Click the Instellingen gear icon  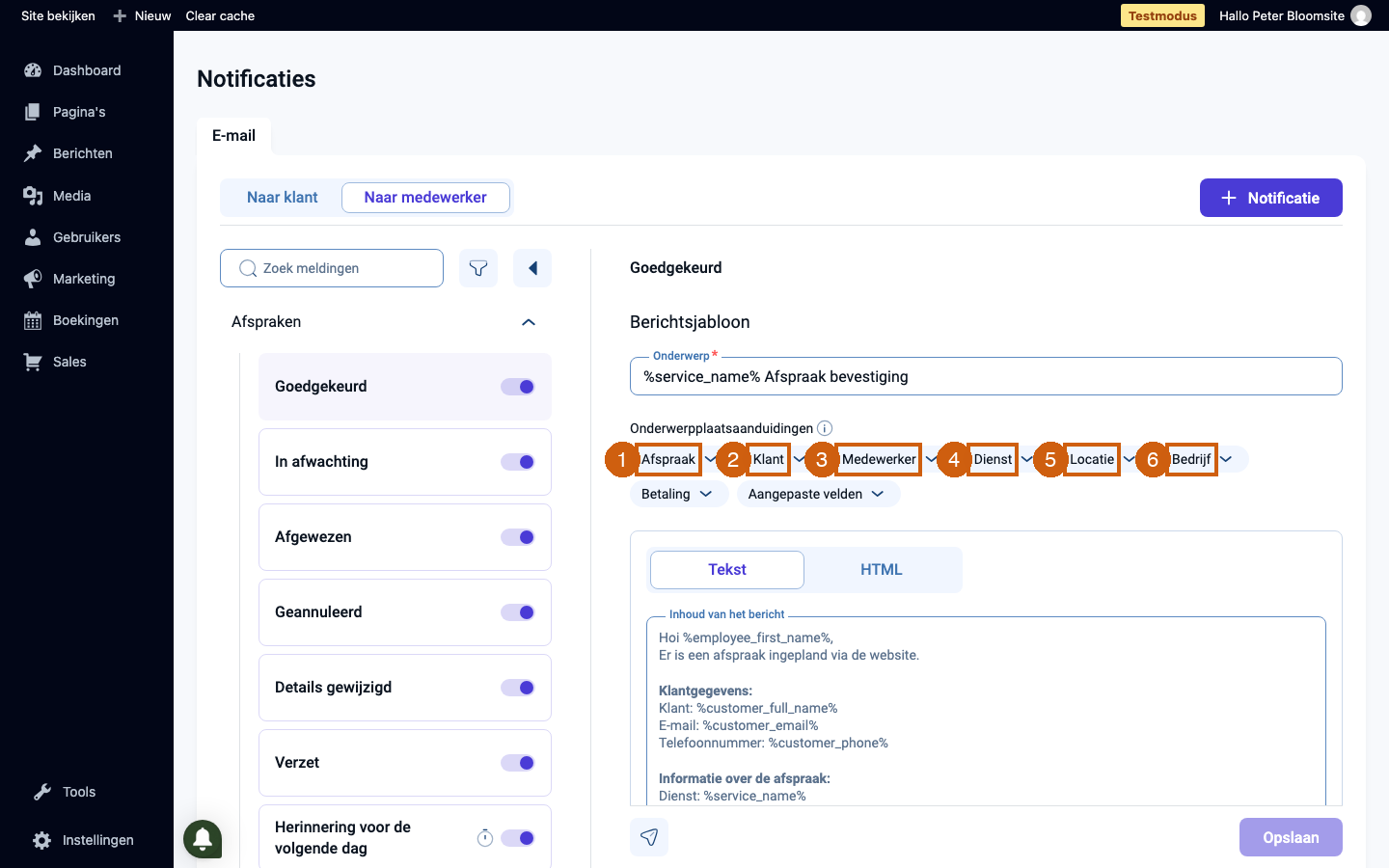pyautogui.click(x=42, y=840)
